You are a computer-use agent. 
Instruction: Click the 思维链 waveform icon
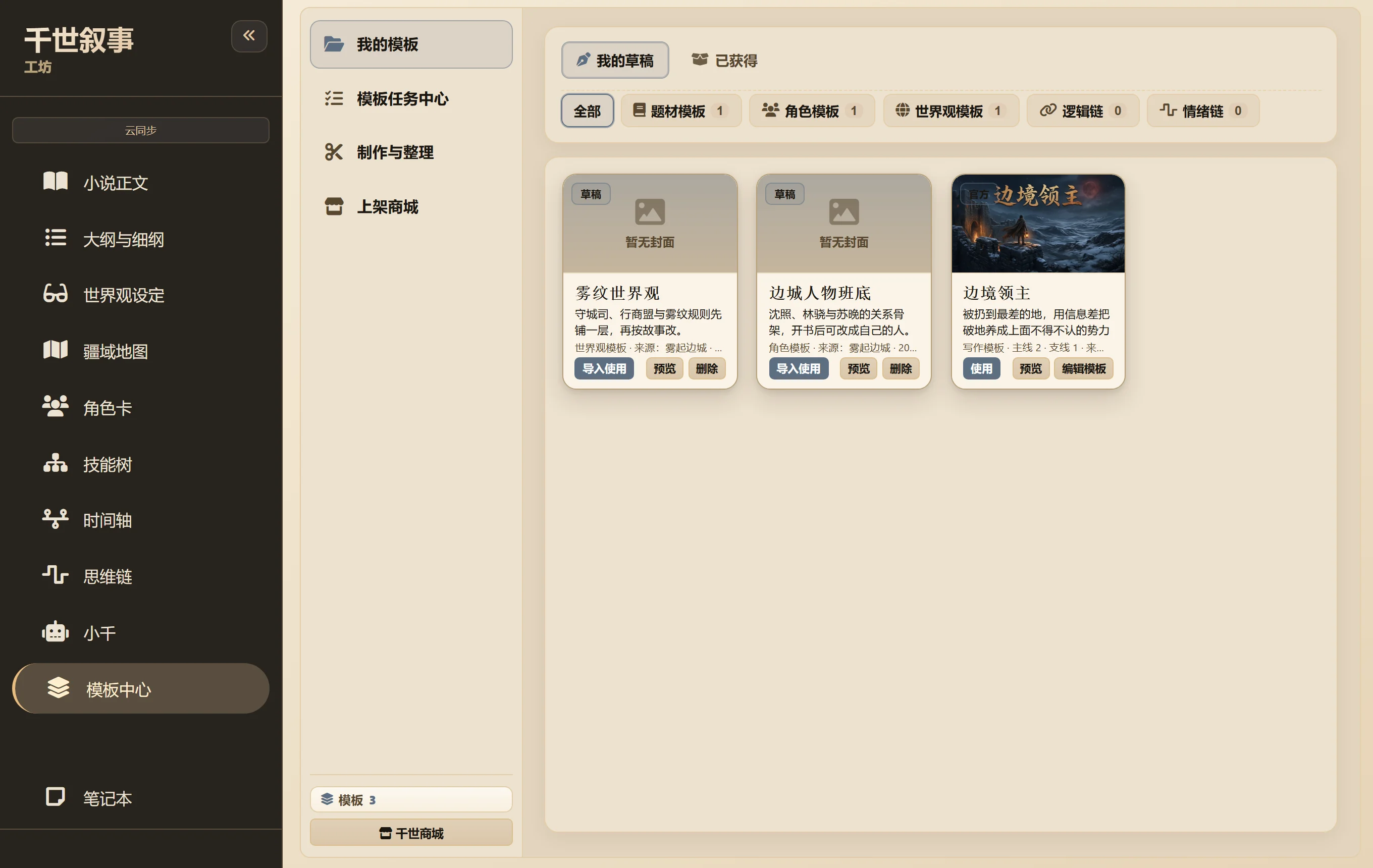[x=56, y=575]
